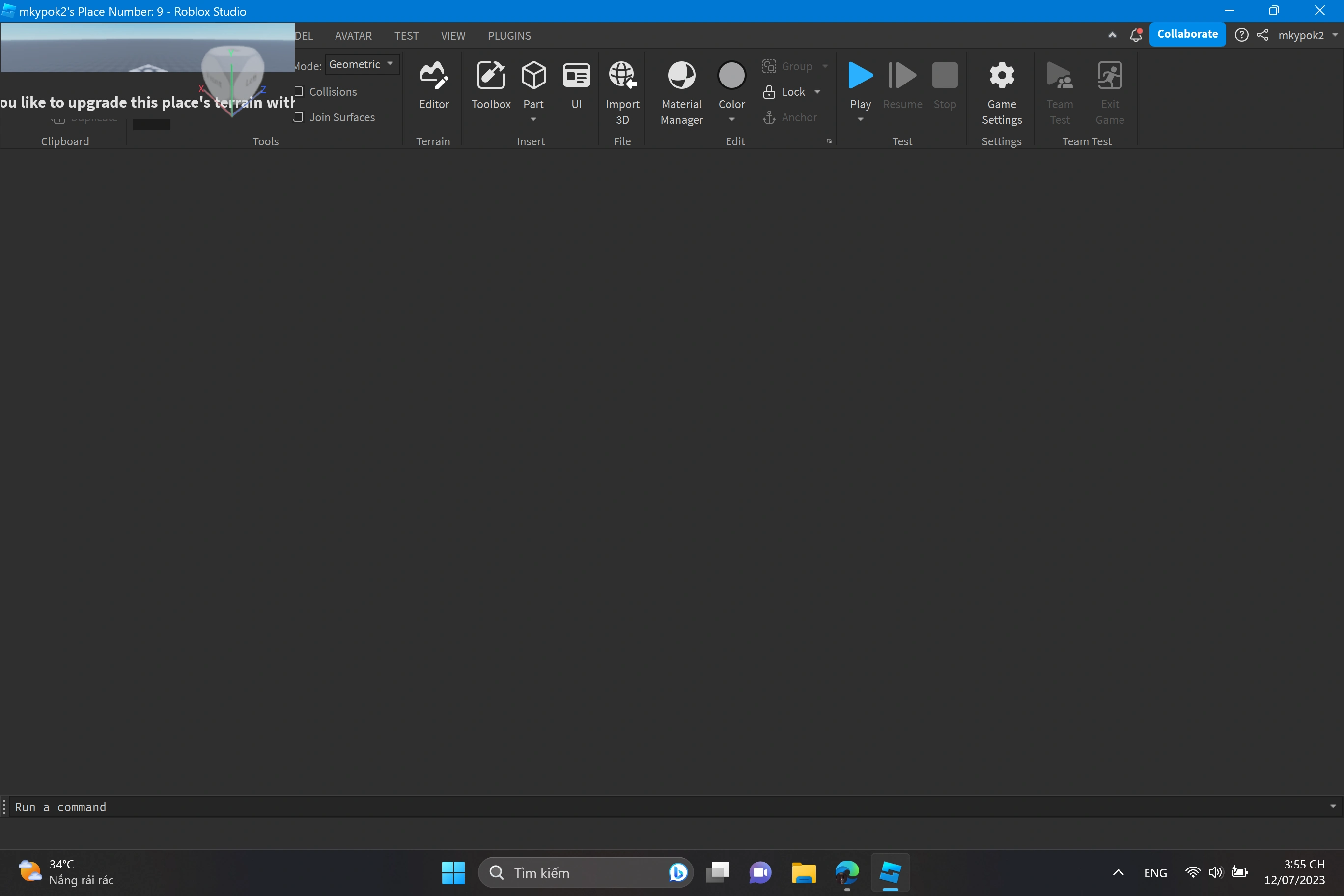The image size is (1344, 896).
Task: Expand the Lock dropdown arrow
Action: 817,92
